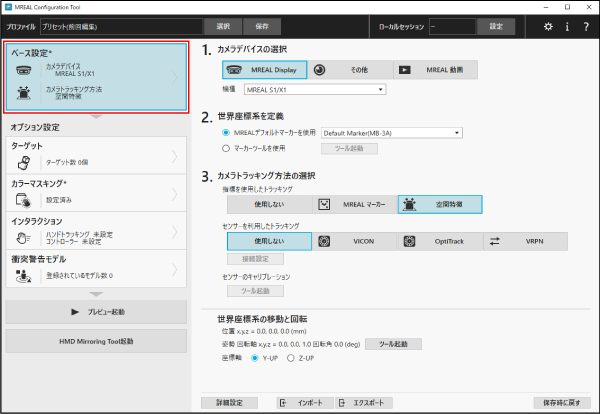Expand ベース設定 with its chevron

(174, 77)
